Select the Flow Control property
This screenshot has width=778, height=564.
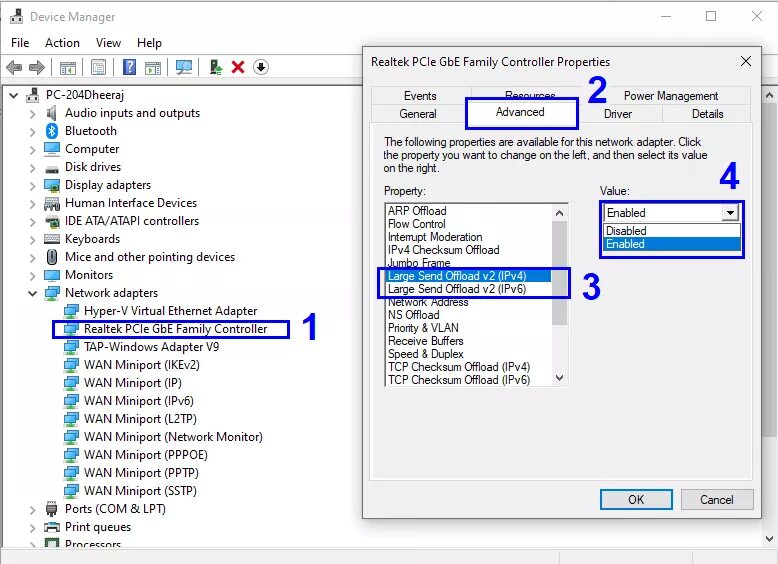coord(469,224)
